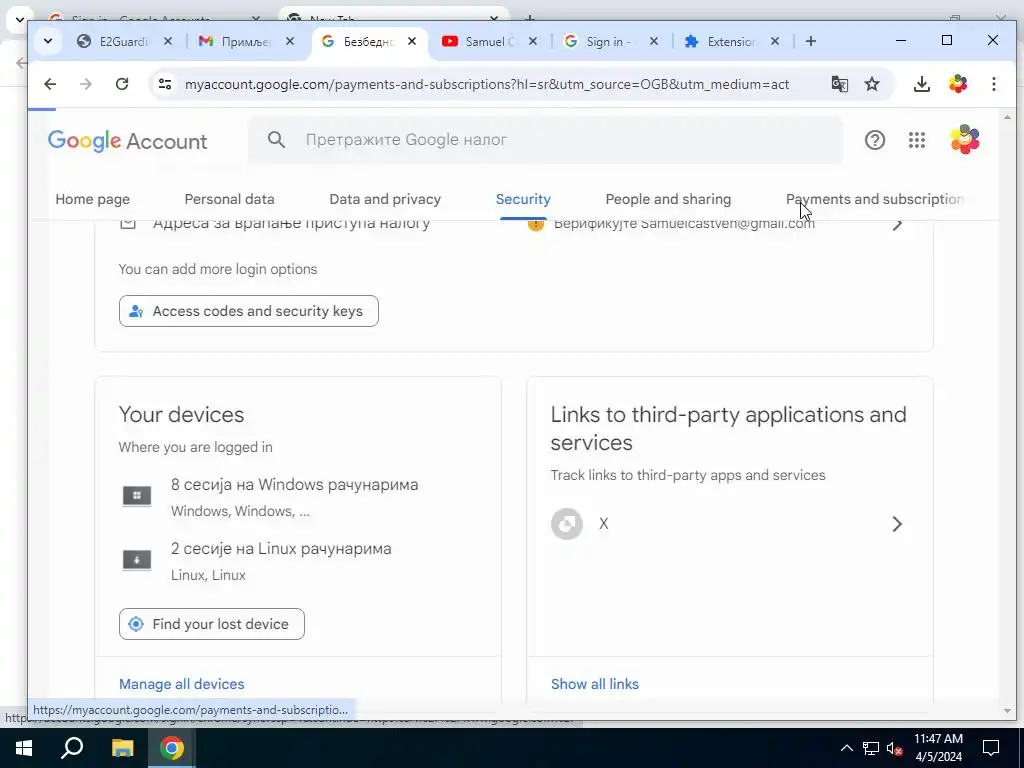
Task: Open the downloads icon in toolbar
Action: 921,84
